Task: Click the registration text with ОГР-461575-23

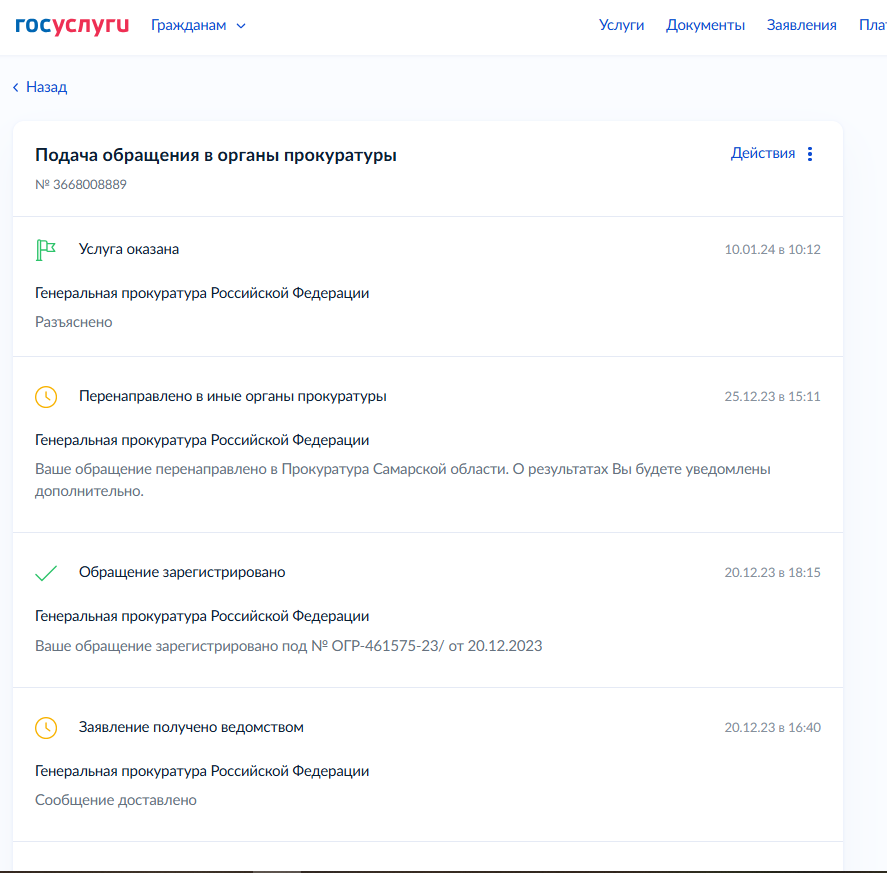Action: [x=288, y=646]
